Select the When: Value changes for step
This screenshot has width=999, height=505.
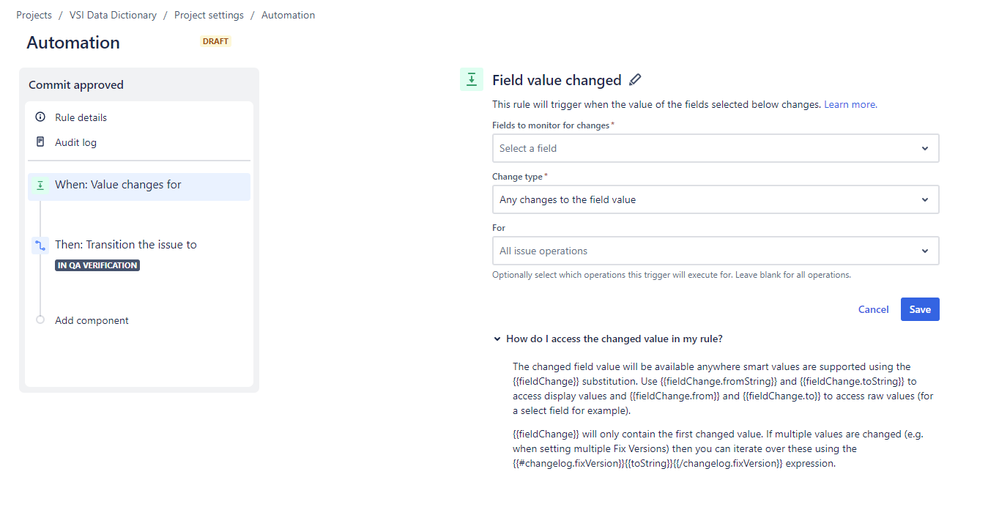pyautogui.click(x=139, y=186)
